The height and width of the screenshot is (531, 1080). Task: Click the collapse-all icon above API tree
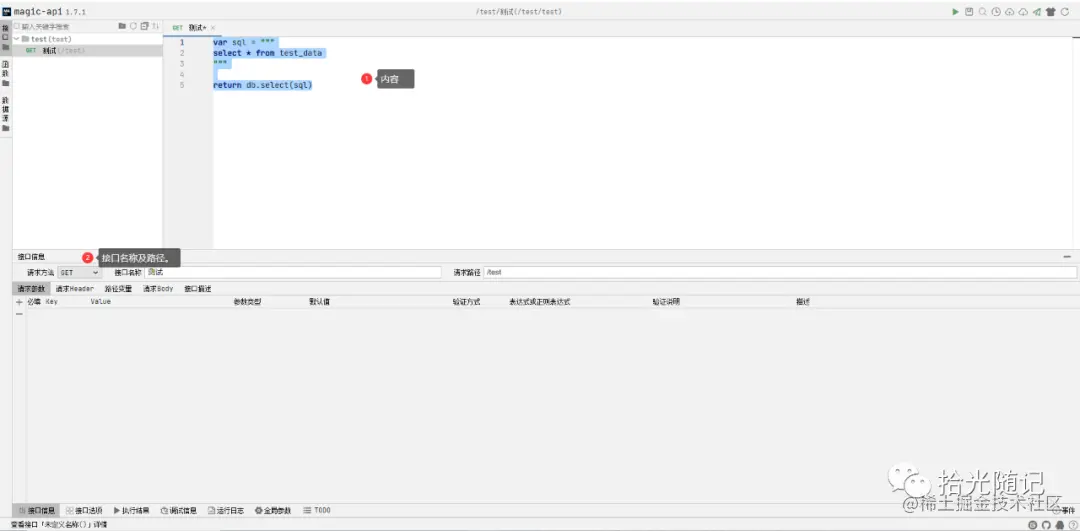click(x=145, y=25)
